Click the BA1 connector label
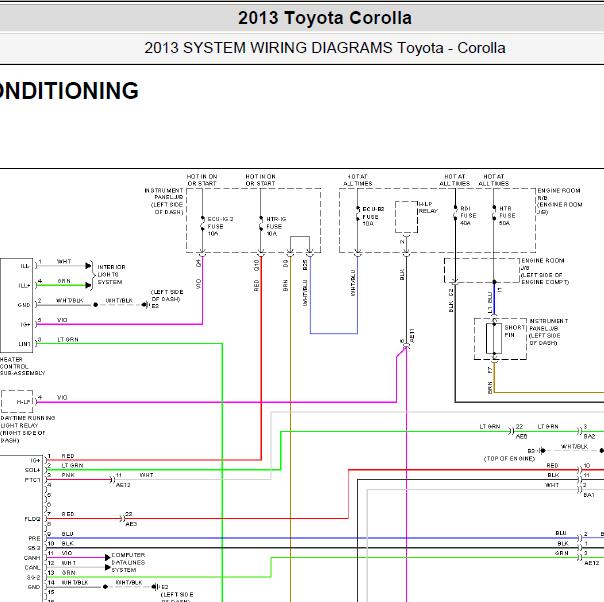The image size is (604, 602). pyautogui.click(x=589, y=495)
